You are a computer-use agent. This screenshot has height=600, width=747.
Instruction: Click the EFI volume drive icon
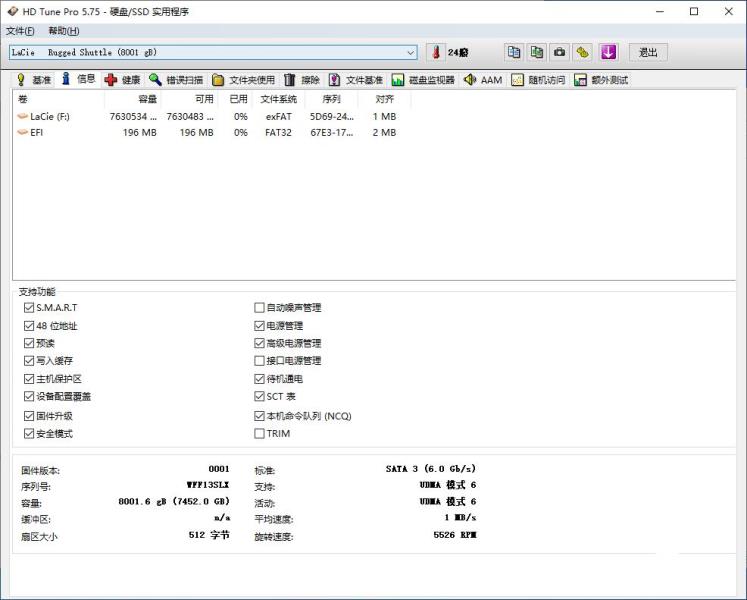pos(22,132)
